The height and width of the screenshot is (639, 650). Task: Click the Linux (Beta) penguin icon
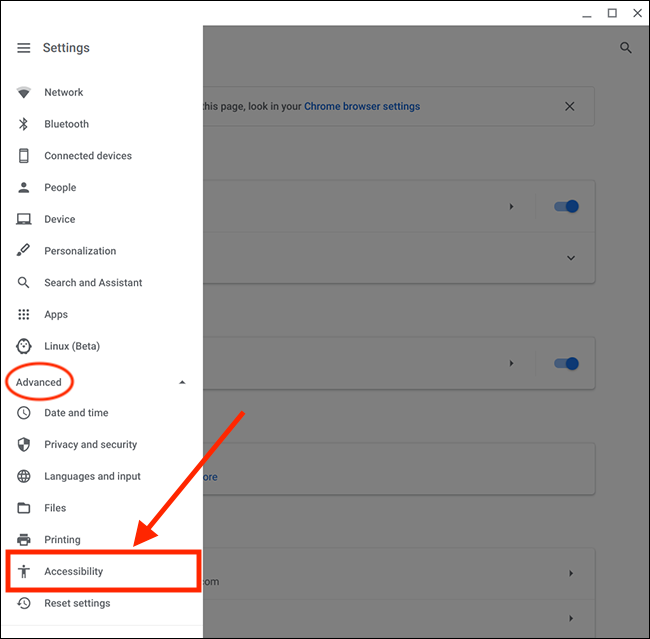click(24, 346)
